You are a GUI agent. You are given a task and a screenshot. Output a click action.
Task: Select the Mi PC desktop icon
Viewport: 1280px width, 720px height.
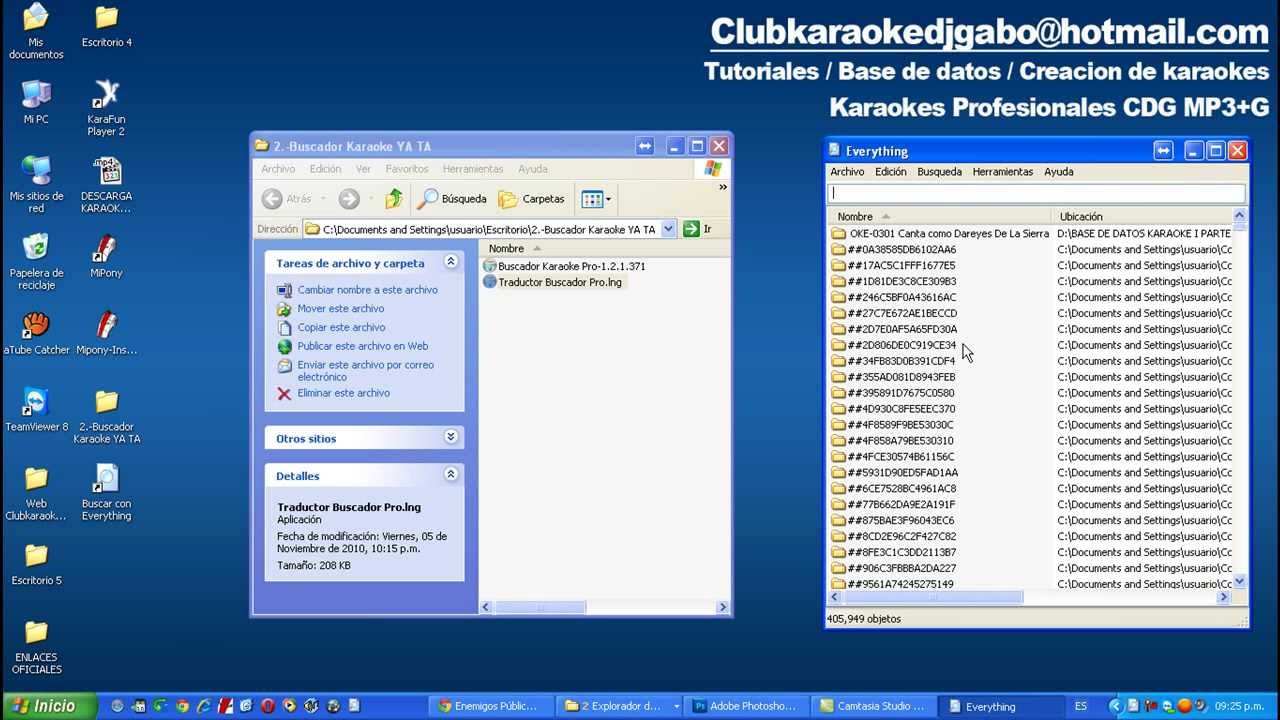pos(36,103)
